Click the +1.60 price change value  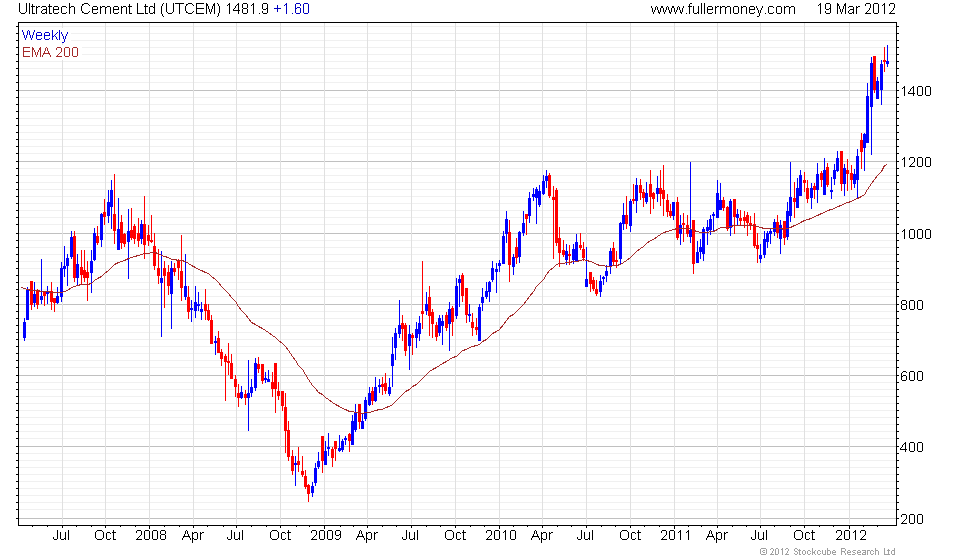(291, 9)
